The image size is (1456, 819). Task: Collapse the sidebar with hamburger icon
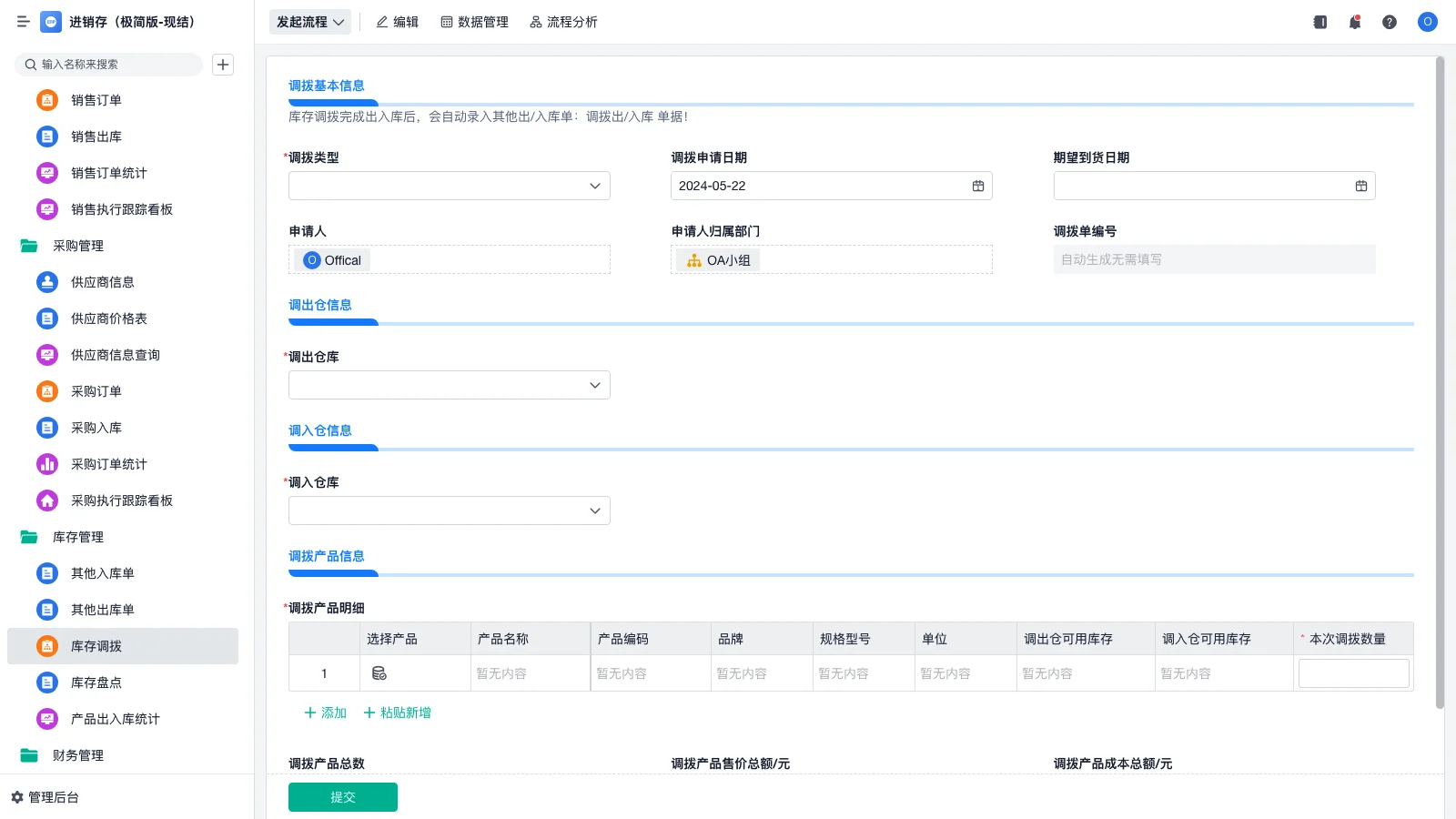pyautogui.click(x=24, y=22)
